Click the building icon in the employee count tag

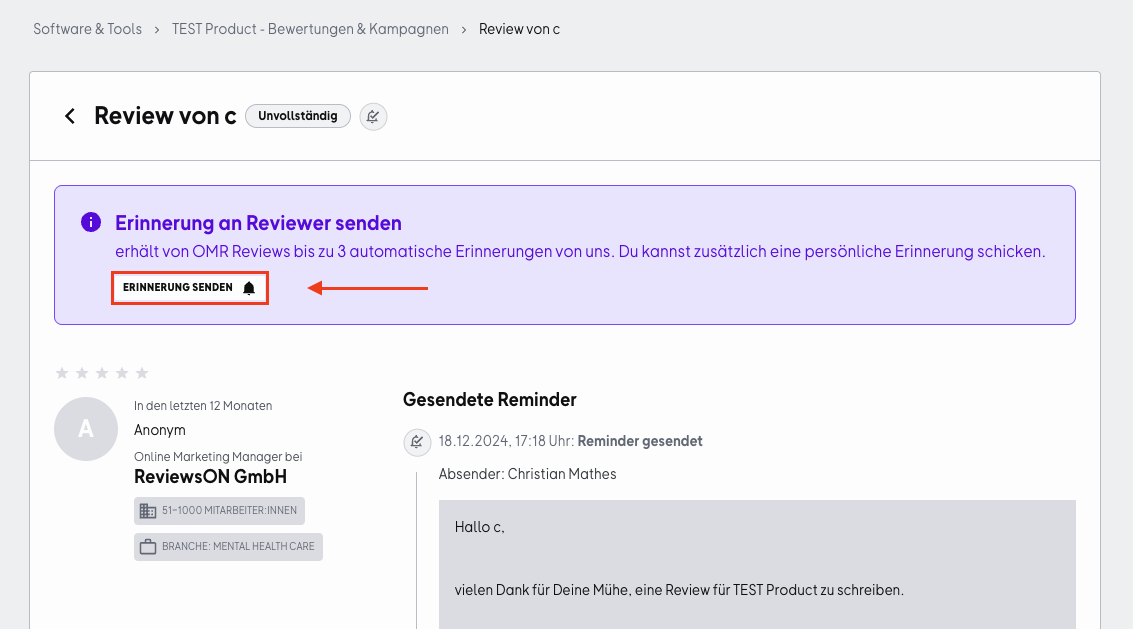tap(148, 510)
